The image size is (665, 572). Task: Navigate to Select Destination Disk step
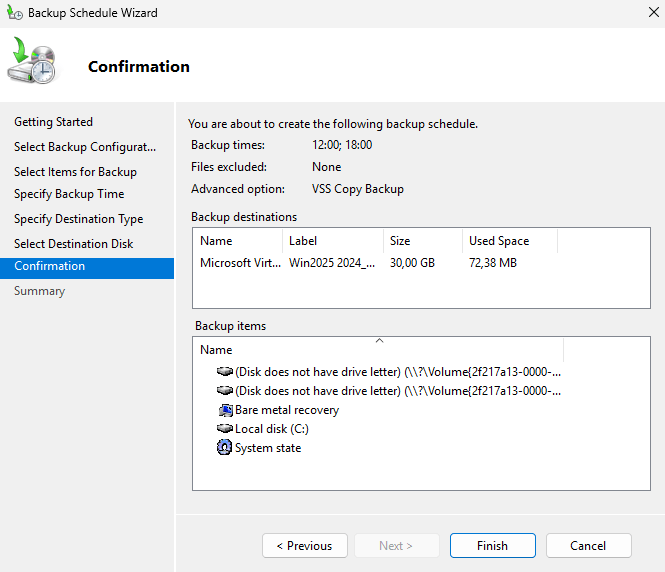point(73,244)
